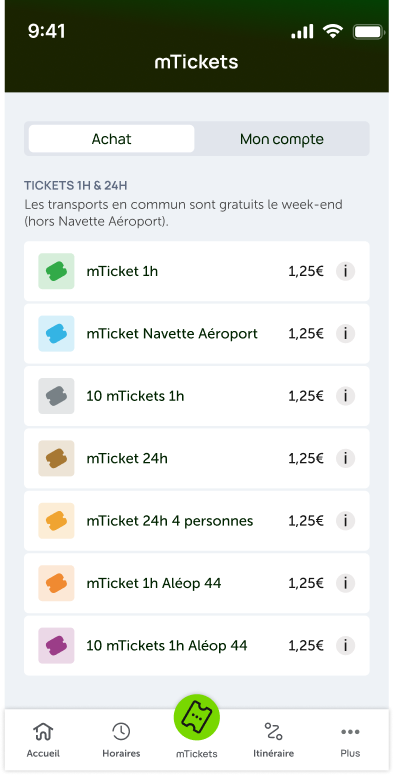Show info for mTicket 1h Aléop 44

coord(345,583)
